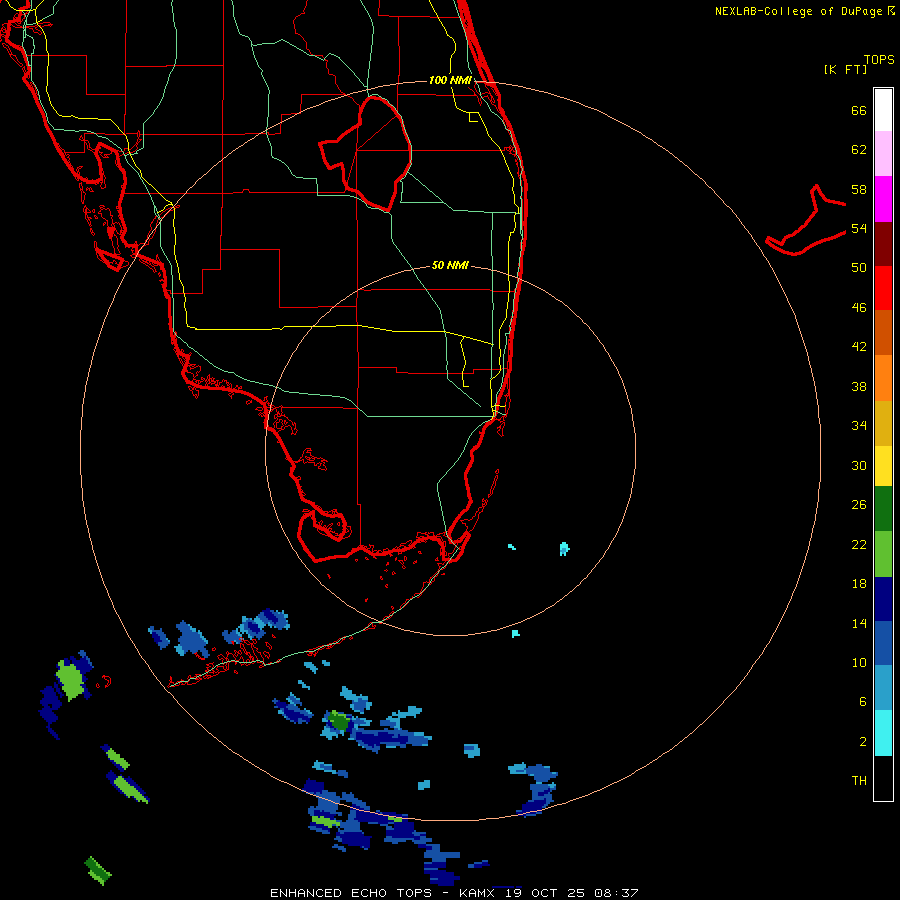Select the black TH swatch ending the scale
The image size is (900, 900).
coord(883,778)
